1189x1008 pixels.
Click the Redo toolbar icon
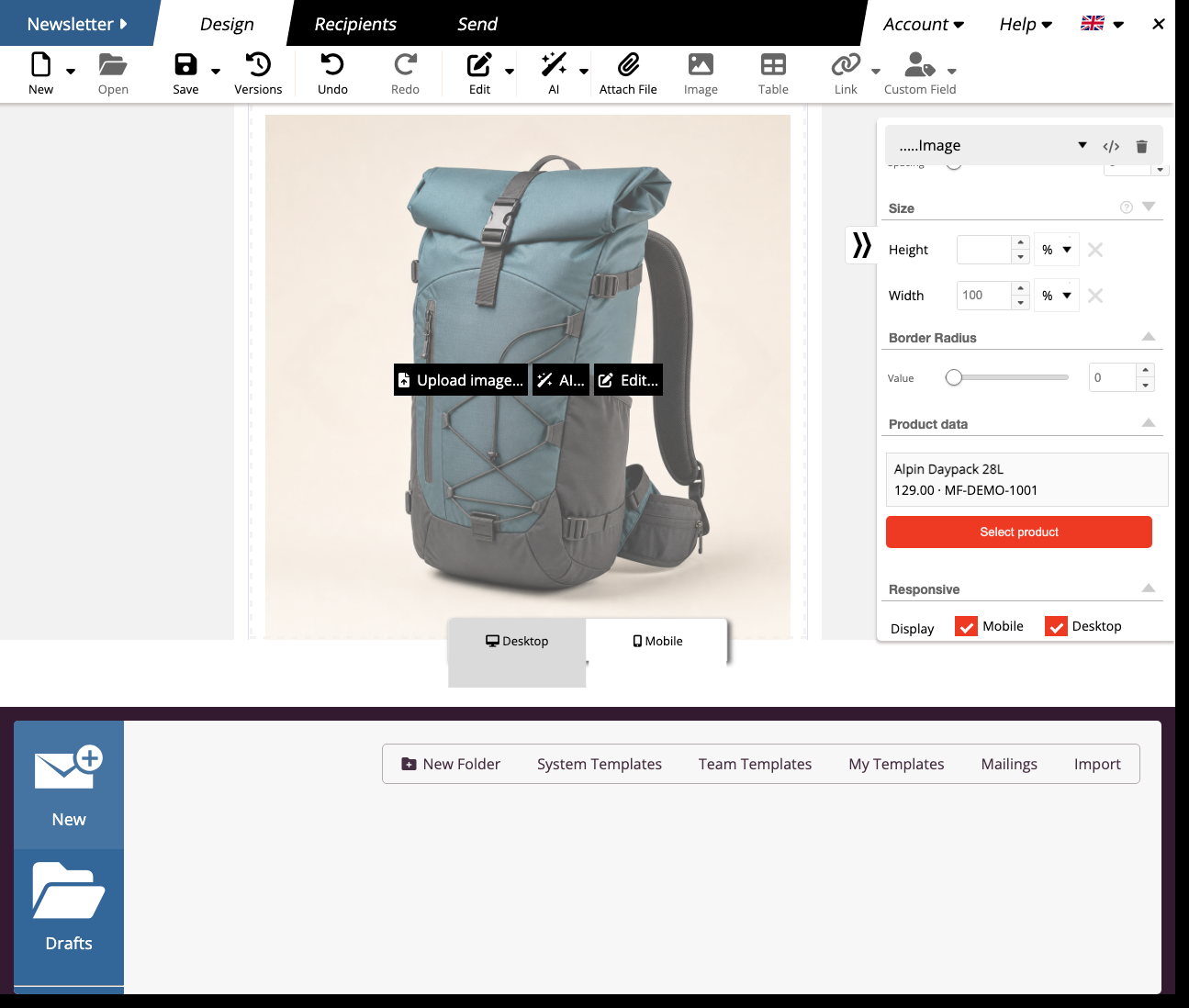tap(405, 65)
